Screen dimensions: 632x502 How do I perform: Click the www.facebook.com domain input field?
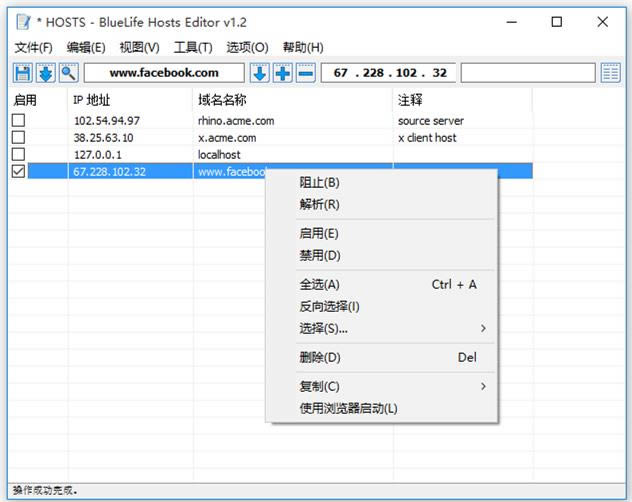click(x=164, y=73)
